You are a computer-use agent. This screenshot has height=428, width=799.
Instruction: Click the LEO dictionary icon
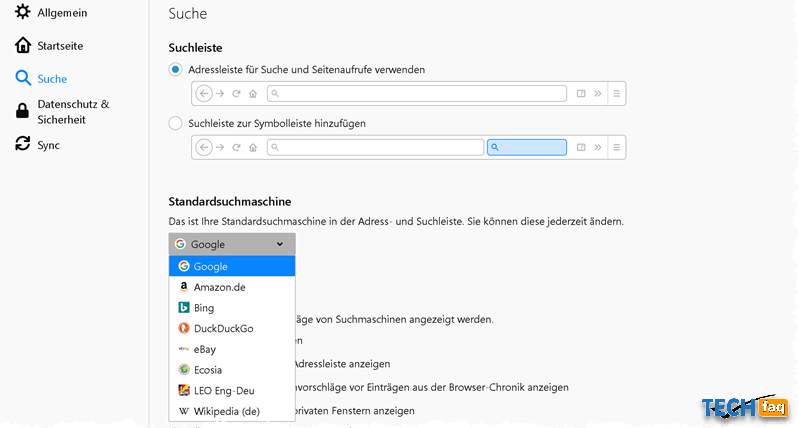(184, 390)
